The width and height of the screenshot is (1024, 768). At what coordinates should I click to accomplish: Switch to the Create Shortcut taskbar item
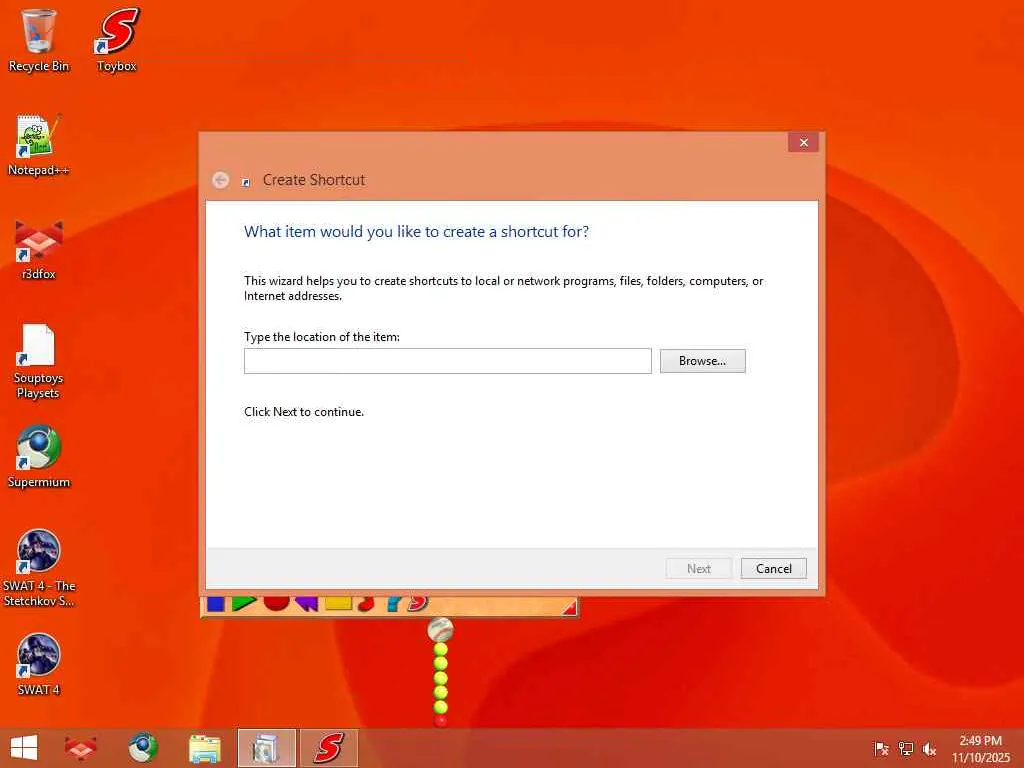(x=266, y=748)
